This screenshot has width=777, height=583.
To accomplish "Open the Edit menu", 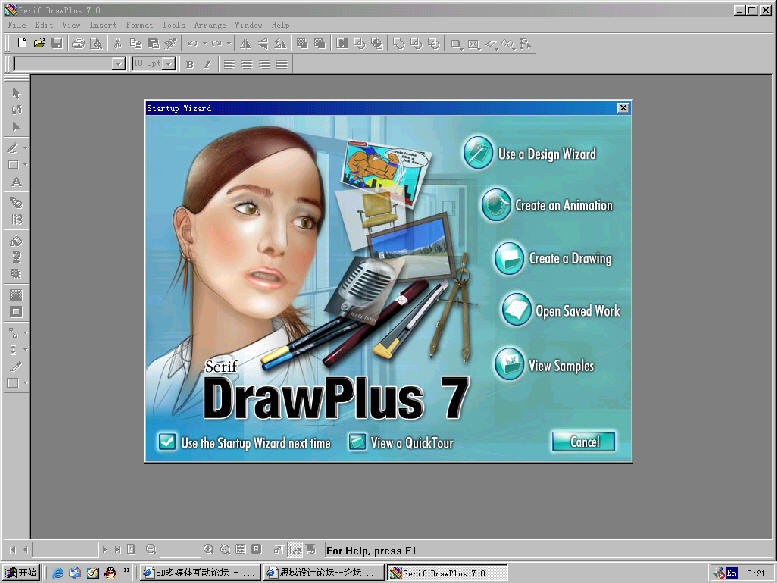I will point(44,25).
